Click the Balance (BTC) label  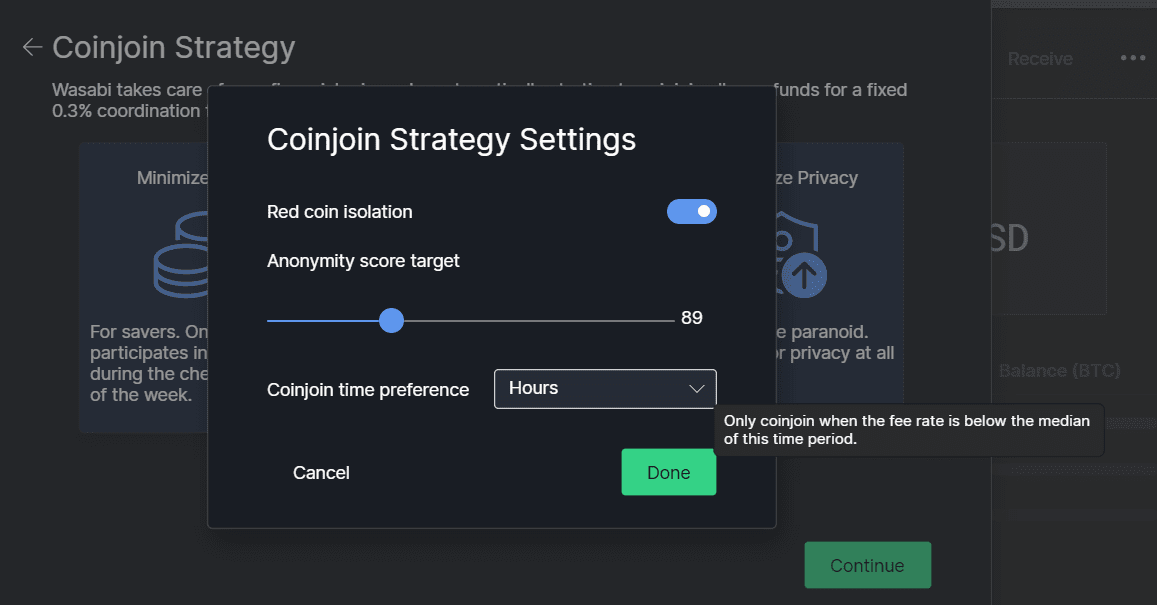[x=1059, y=371]
